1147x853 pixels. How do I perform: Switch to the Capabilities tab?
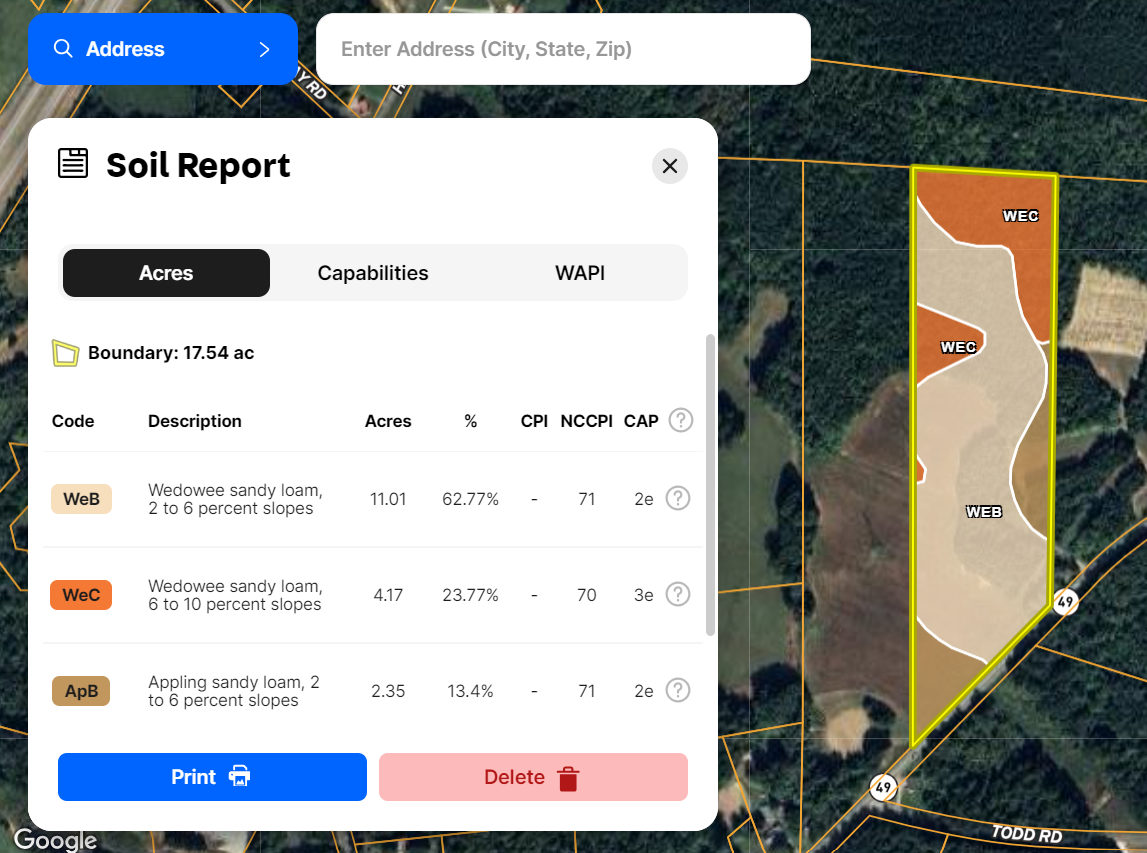click(x=373, y=273)
